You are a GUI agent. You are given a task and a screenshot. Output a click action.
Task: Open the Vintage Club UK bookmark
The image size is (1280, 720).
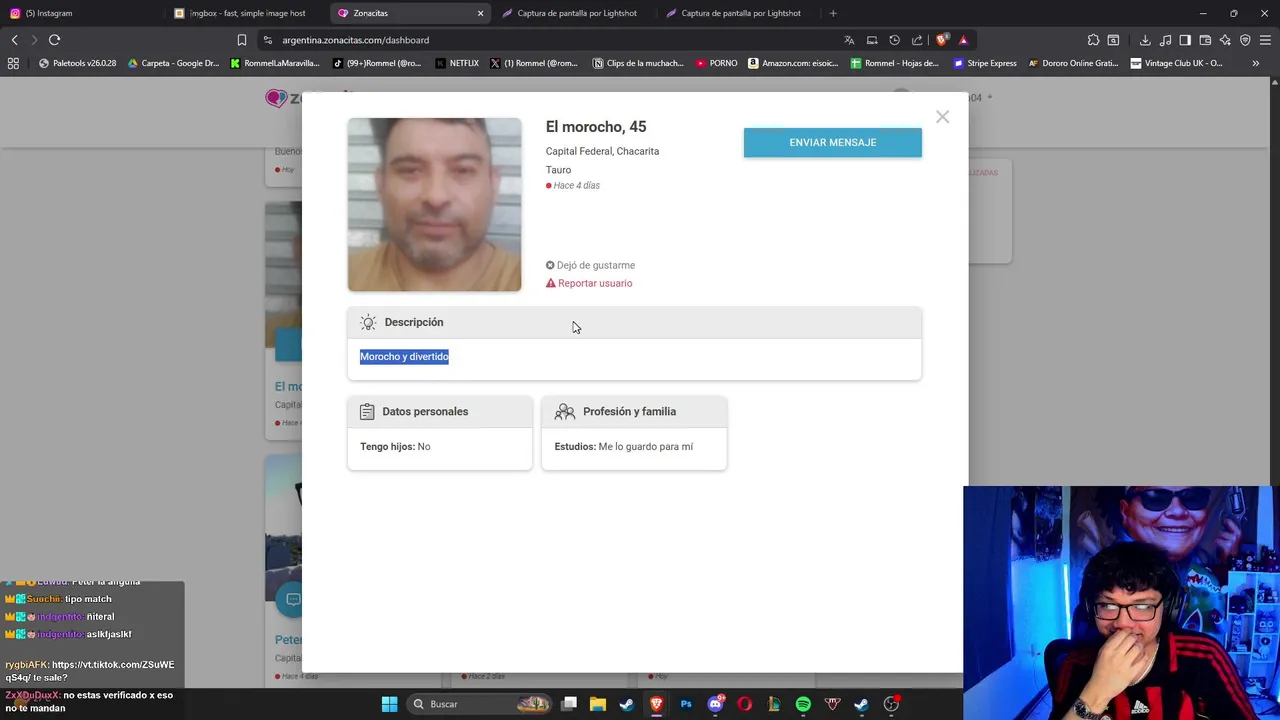click(1176, 63)
